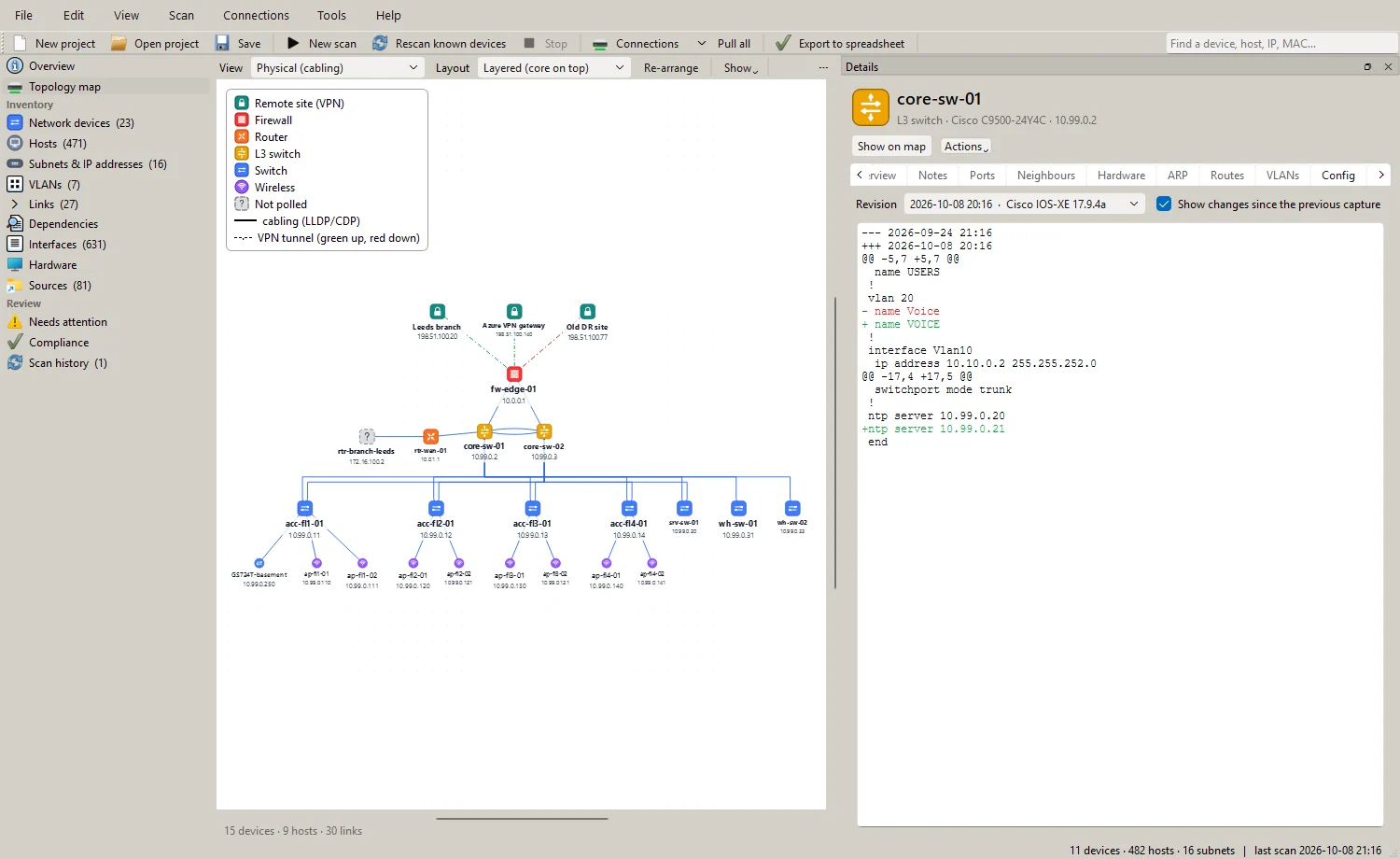Click the ap-fl2-01 wireless node

(413, 564)
